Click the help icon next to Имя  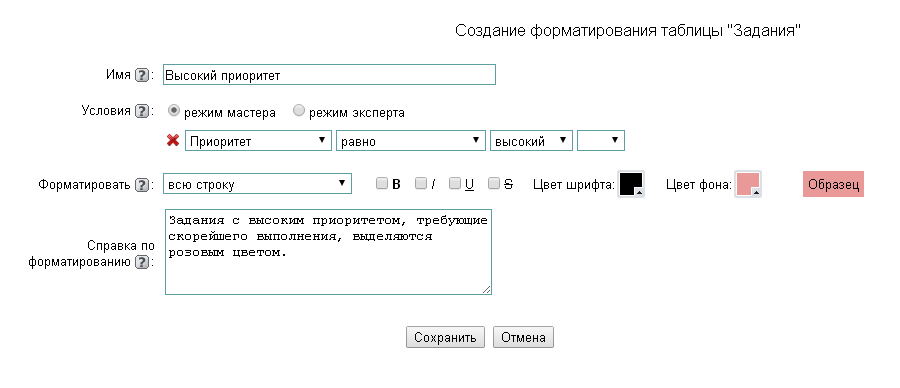pos(142,75)
